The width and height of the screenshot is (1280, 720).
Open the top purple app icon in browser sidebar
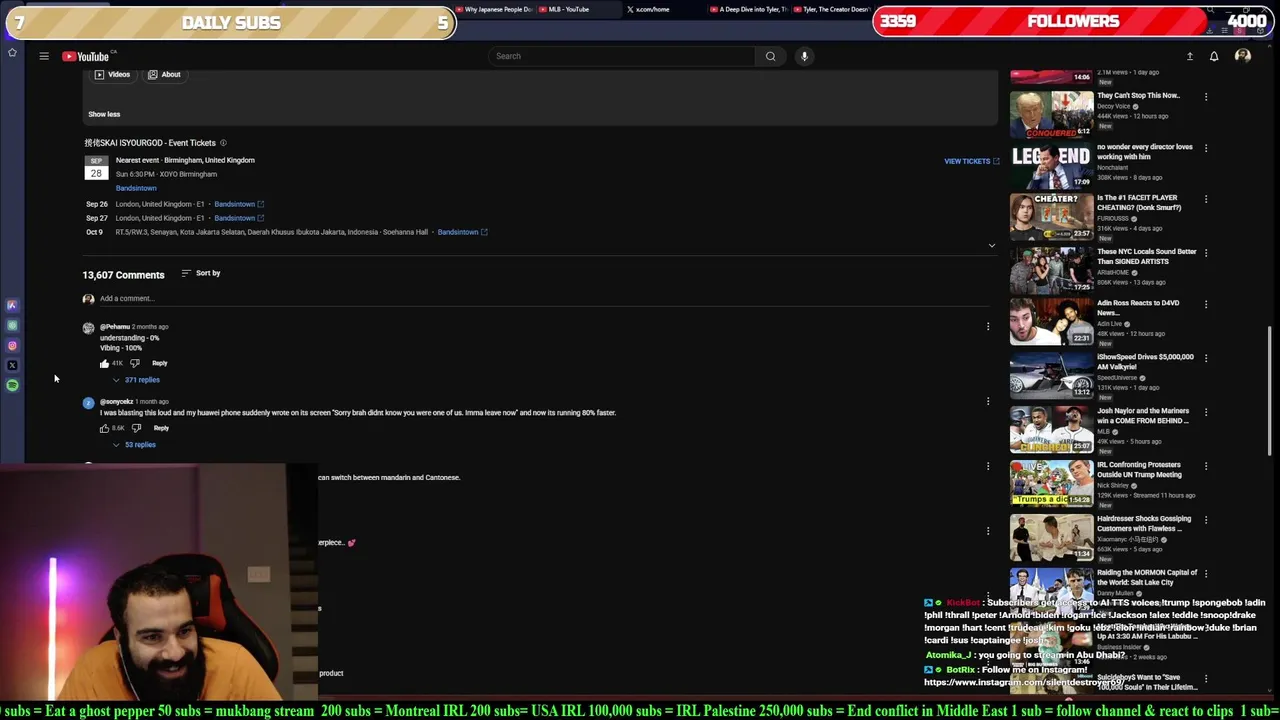coord(12,305)
